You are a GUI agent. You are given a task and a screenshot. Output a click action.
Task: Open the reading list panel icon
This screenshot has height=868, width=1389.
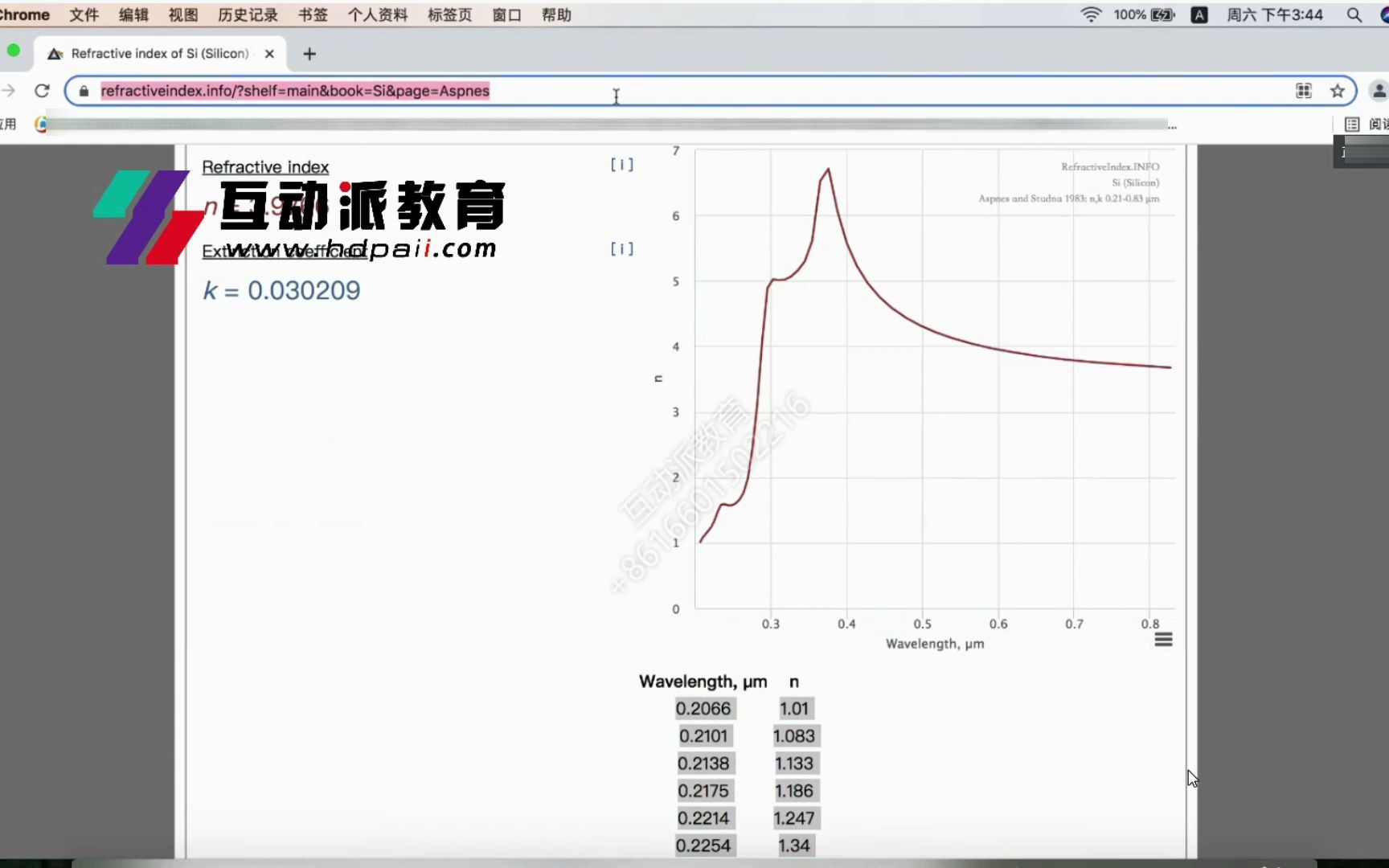pyautogui.click(x=1352, y=124)
